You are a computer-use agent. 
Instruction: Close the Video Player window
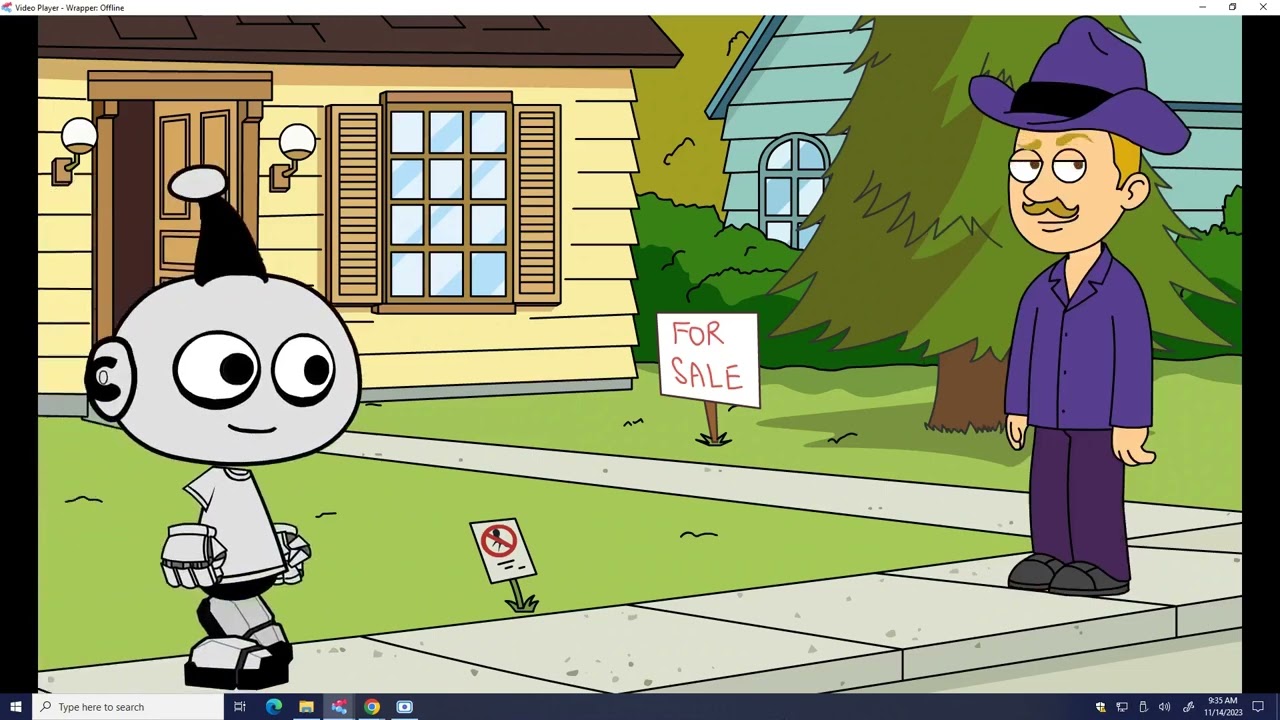1263,7
